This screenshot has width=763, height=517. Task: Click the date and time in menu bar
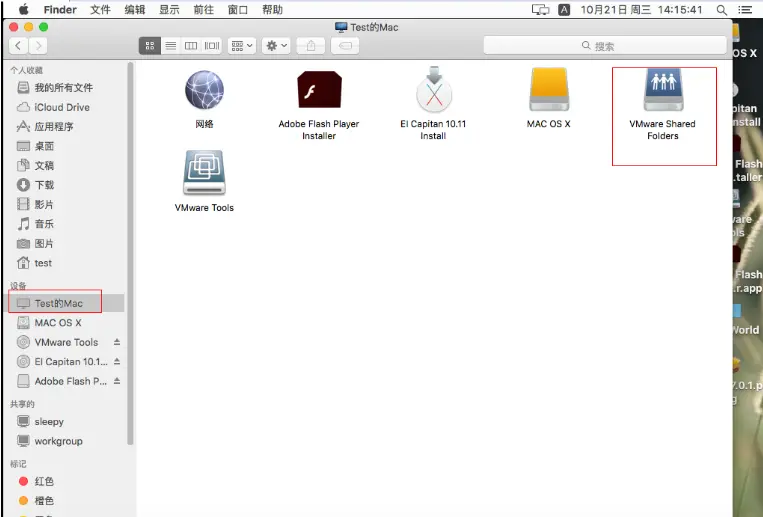point(642,10)
